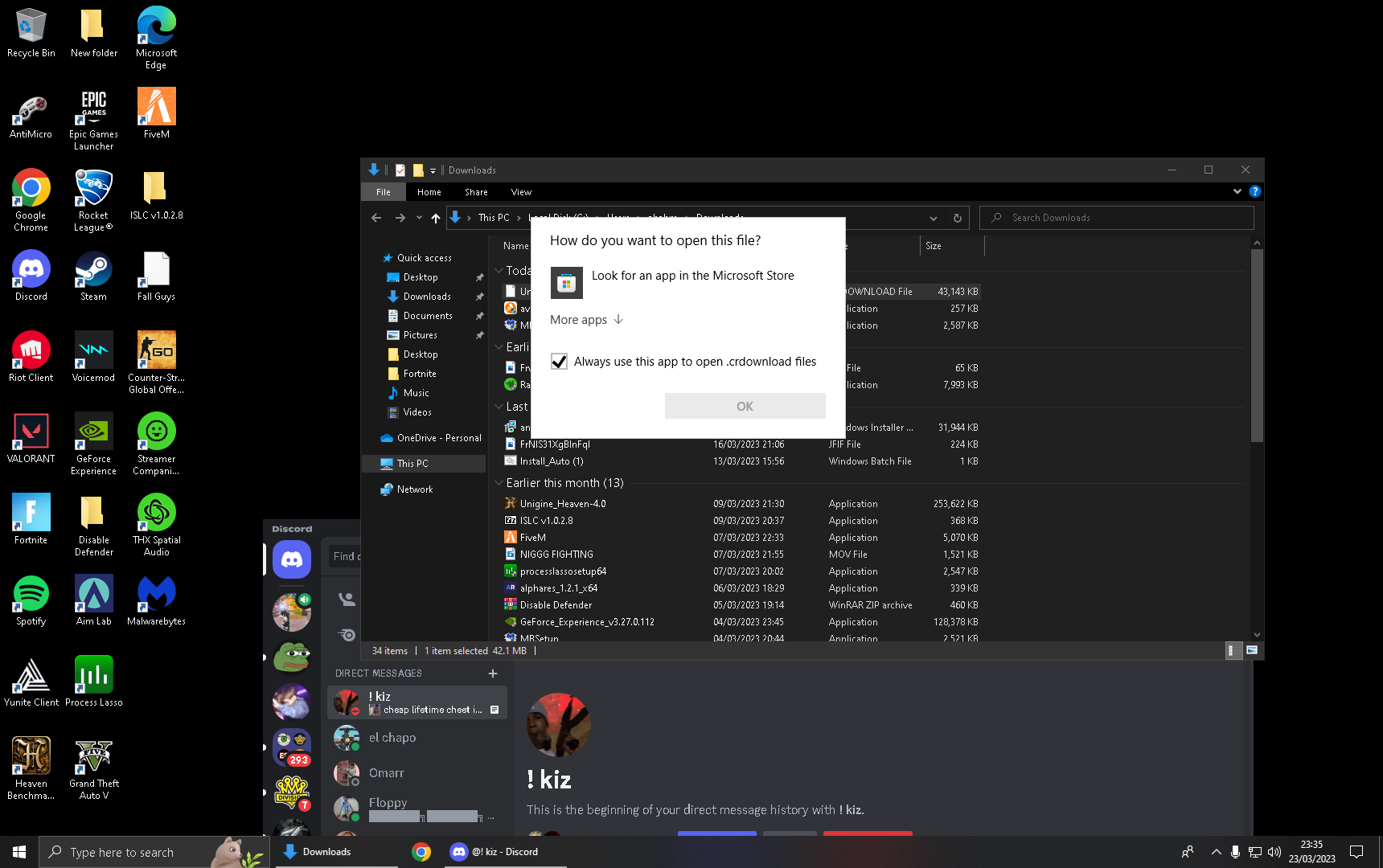This screenshot has width=1383, height=868.
Task: Open Chrome from the taskbar
Action: tap(421, 852)
